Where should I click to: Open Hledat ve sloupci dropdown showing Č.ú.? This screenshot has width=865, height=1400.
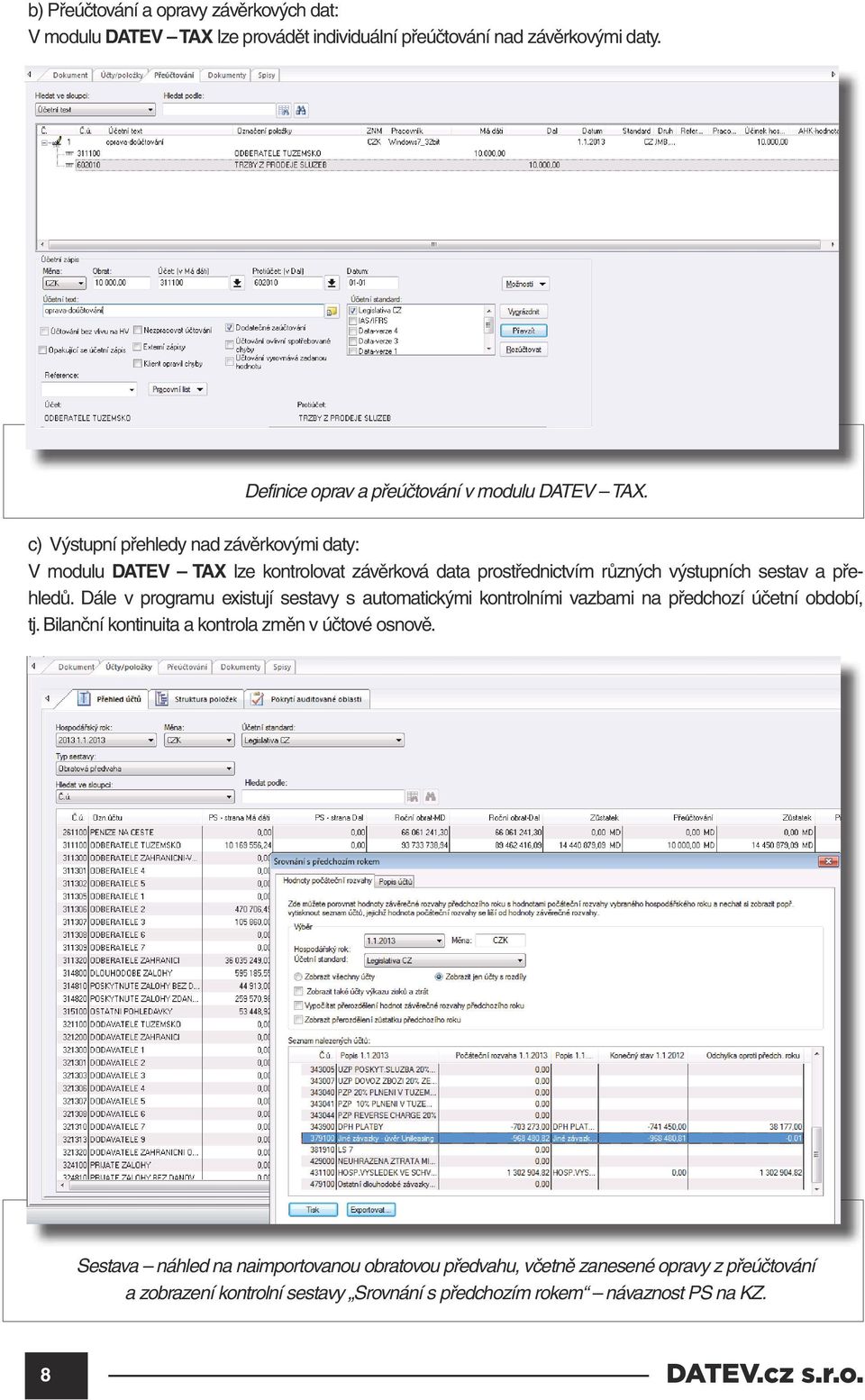point(145,797)
